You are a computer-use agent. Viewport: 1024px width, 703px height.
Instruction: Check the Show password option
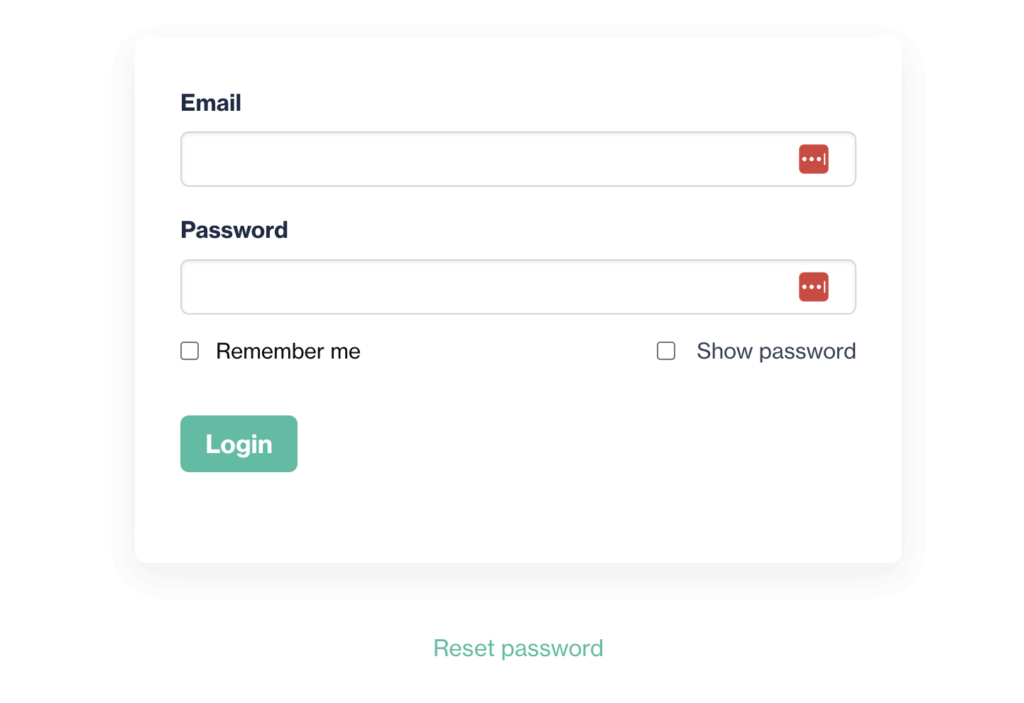666,351
